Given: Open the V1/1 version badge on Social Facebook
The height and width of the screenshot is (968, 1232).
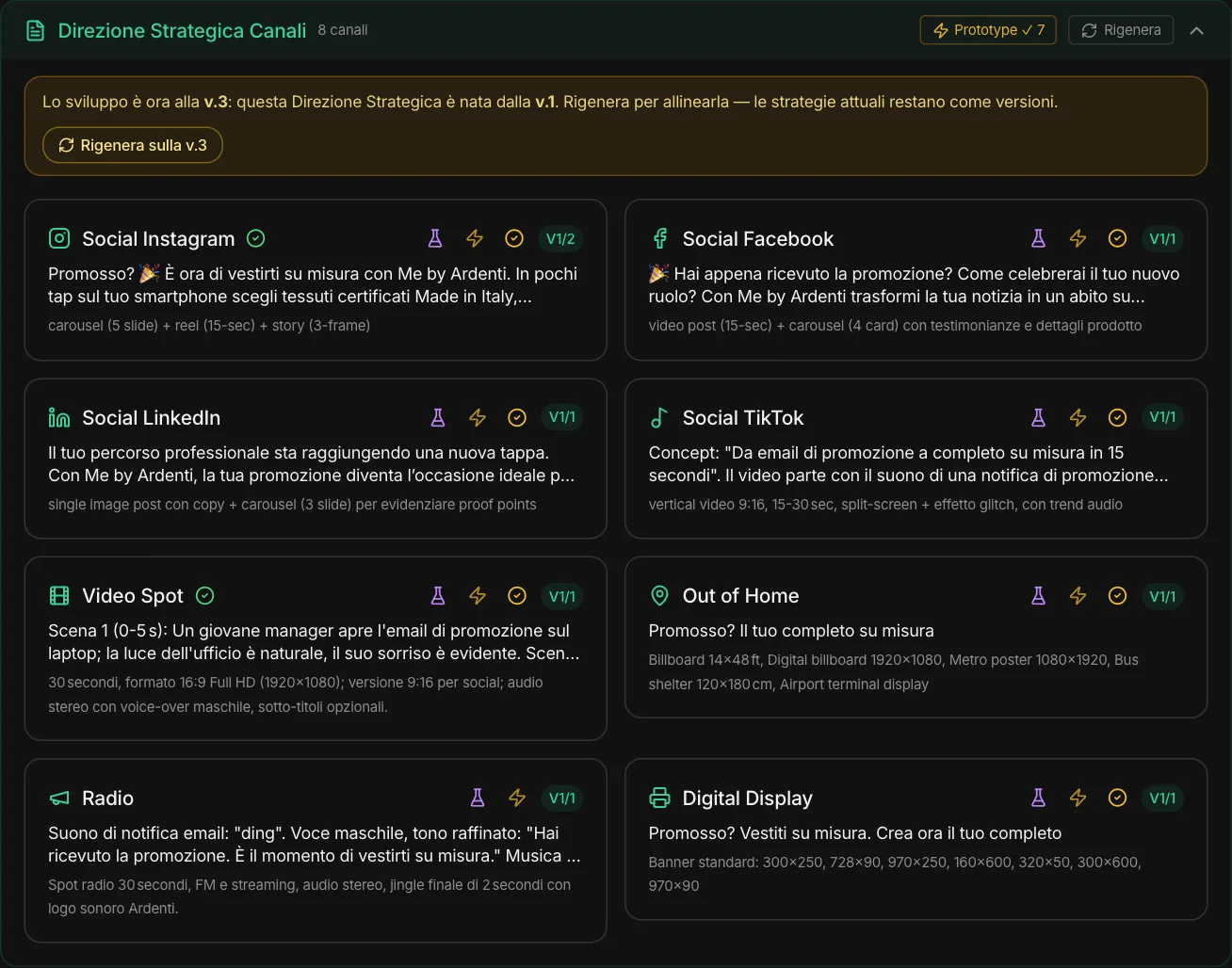Looking at the screenshot, I should click(x=1162, y=238).
